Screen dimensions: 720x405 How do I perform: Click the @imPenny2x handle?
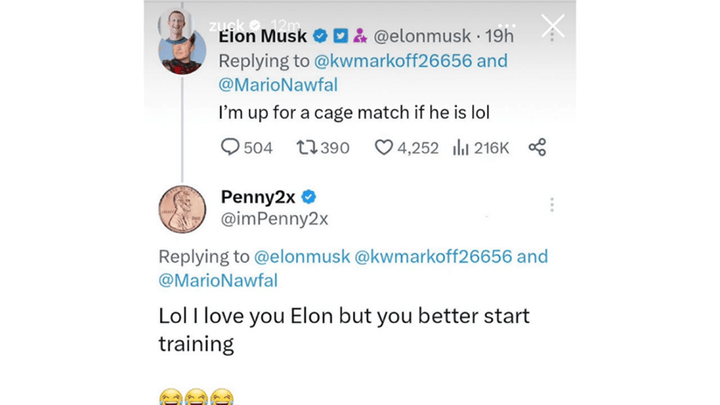[x=275, y=219]
